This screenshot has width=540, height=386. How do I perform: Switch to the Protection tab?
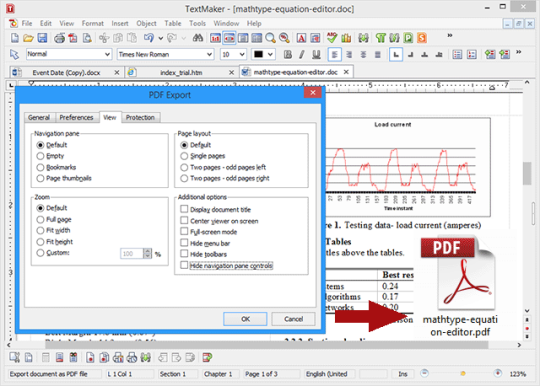point(140,117)
